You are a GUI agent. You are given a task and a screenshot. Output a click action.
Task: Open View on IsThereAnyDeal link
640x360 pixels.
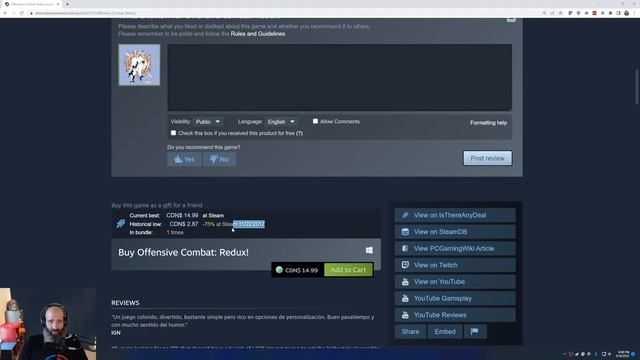pos(455,215)
